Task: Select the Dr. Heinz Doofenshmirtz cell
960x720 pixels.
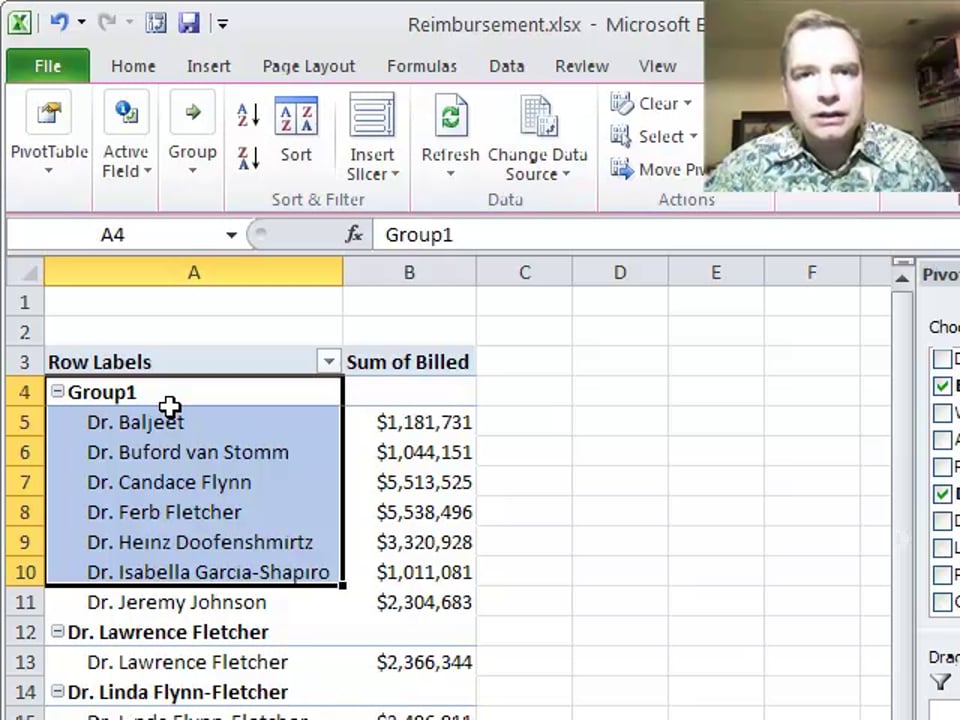Action: (193, 542)
